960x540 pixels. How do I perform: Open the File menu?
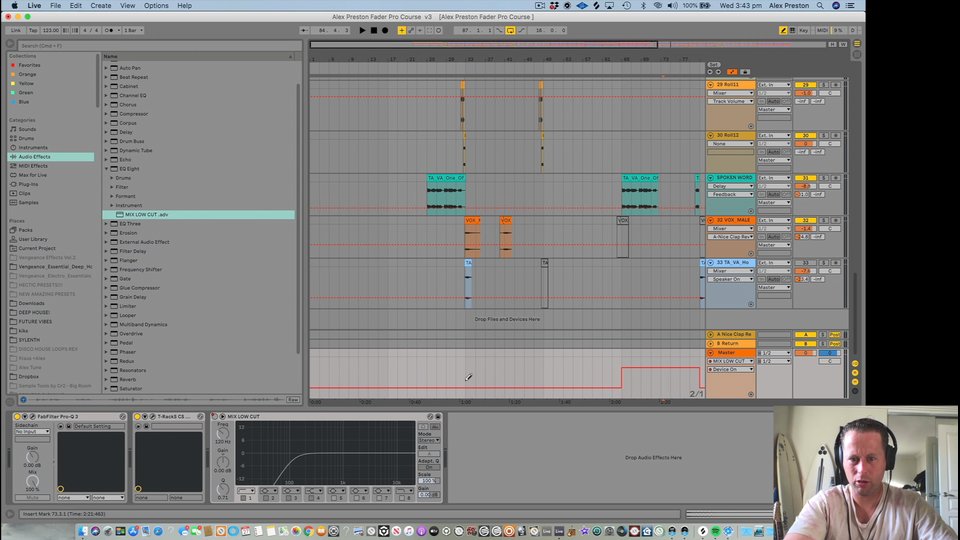(x=55, y=6)
